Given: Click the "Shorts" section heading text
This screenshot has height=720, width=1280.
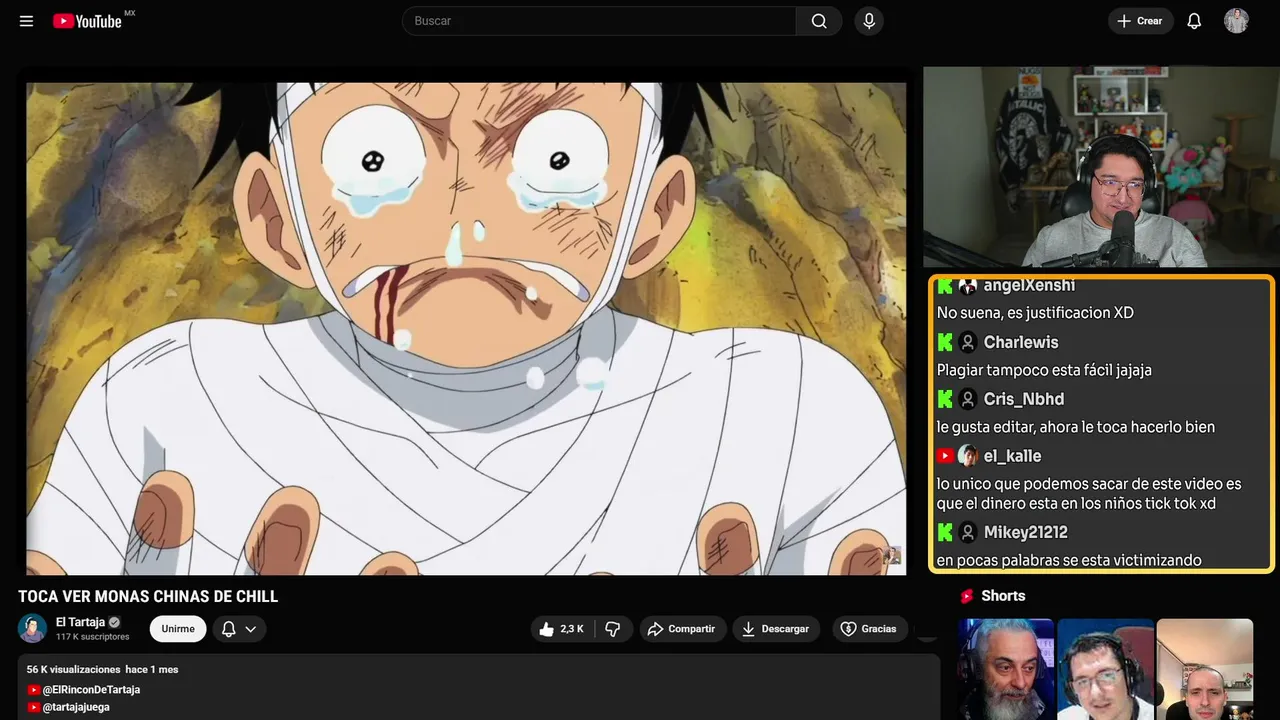Looking at the screenshot, I should (1003, 596).
